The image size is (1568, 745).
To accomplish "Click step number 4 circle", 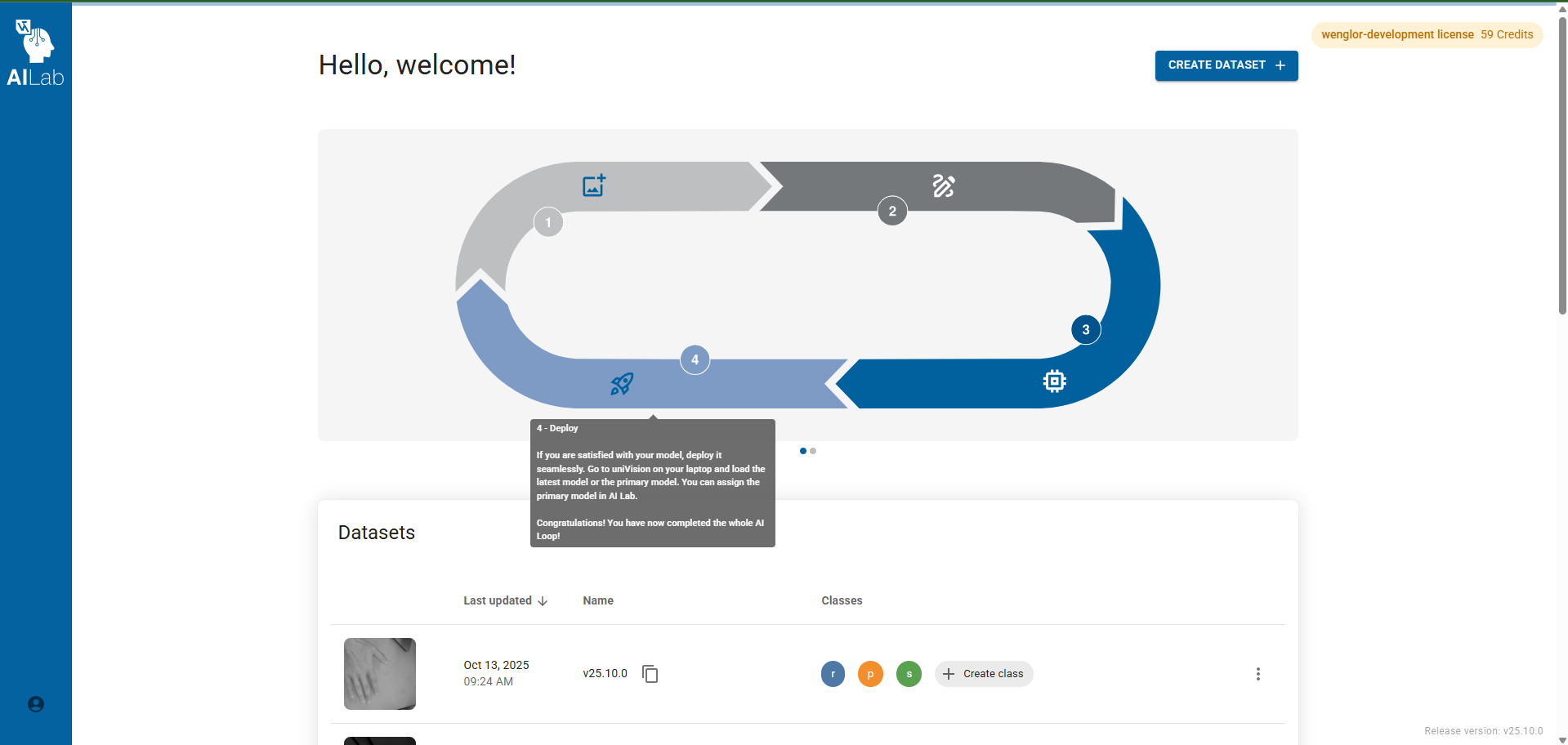I will click(695, 359).
